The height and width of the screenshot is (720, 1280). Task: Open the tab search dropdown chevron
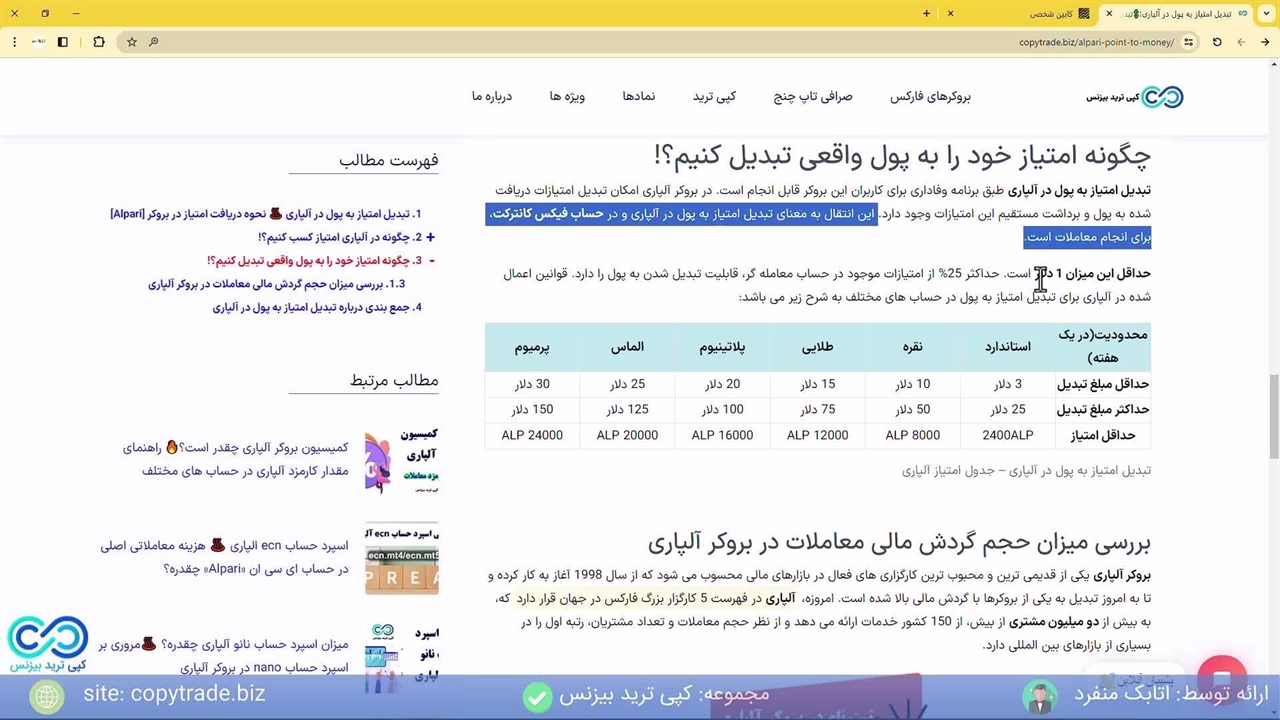[1265, 14]
